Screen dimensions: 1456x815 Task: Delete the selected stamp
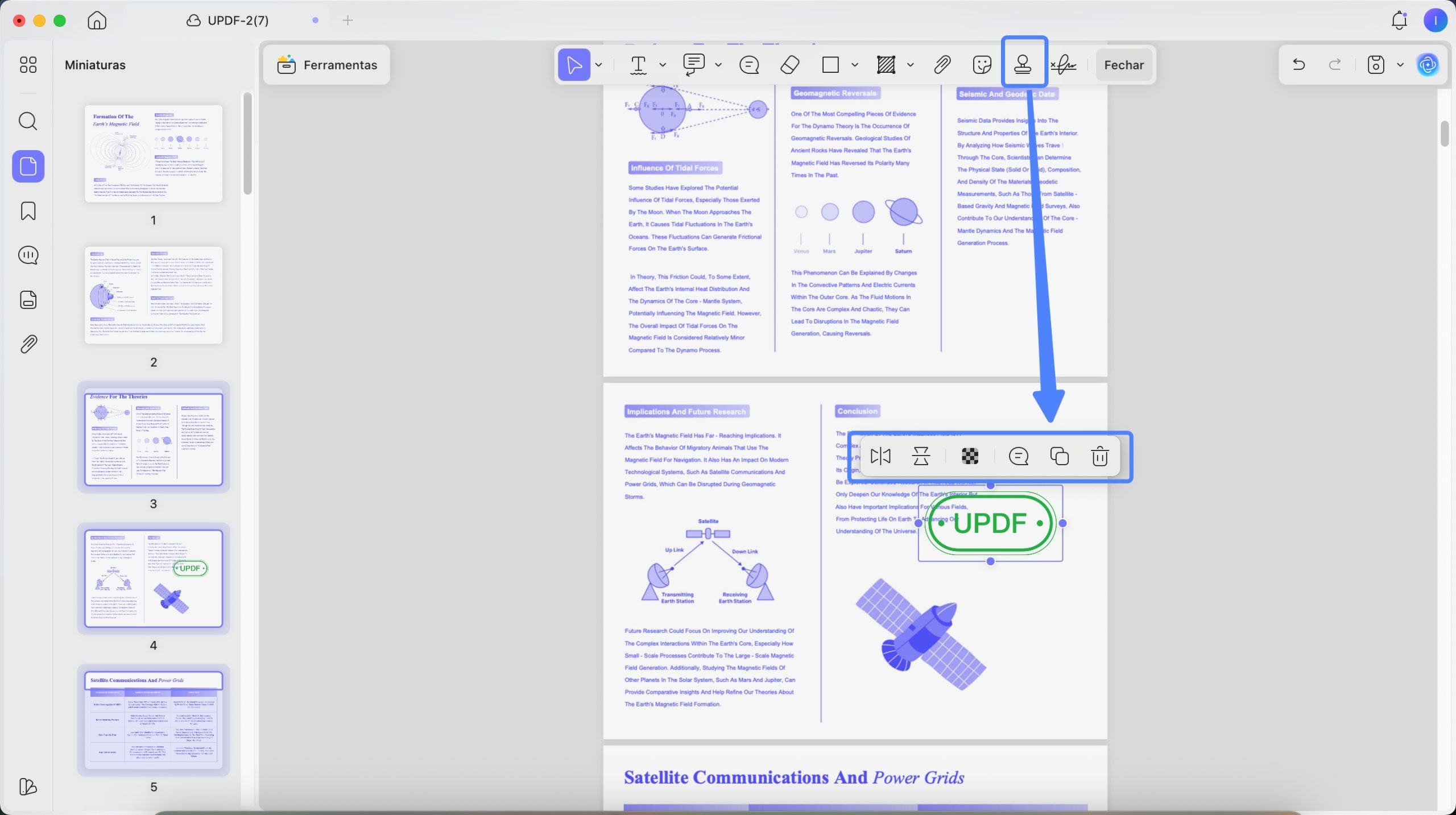pyautogui.click(x=1100, y=456)
